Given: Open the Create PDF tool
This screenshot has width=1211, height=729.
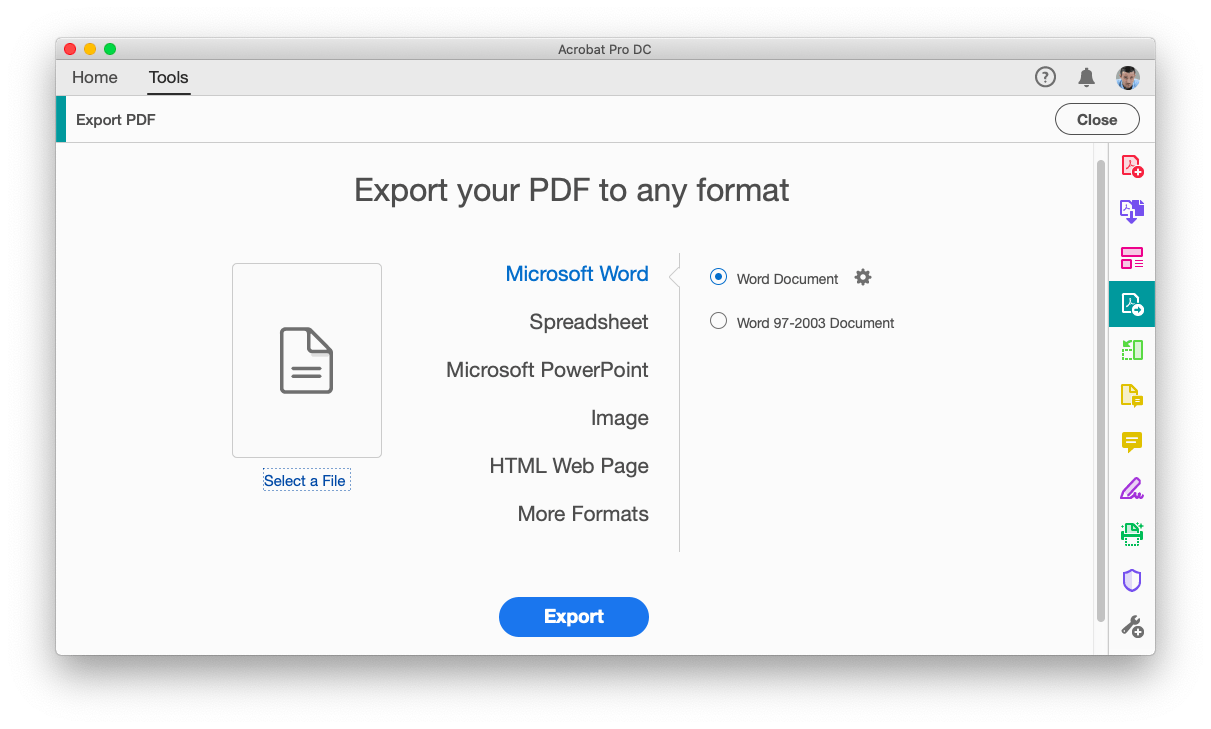Looking at the screenshot, I should pos(1131,165).
